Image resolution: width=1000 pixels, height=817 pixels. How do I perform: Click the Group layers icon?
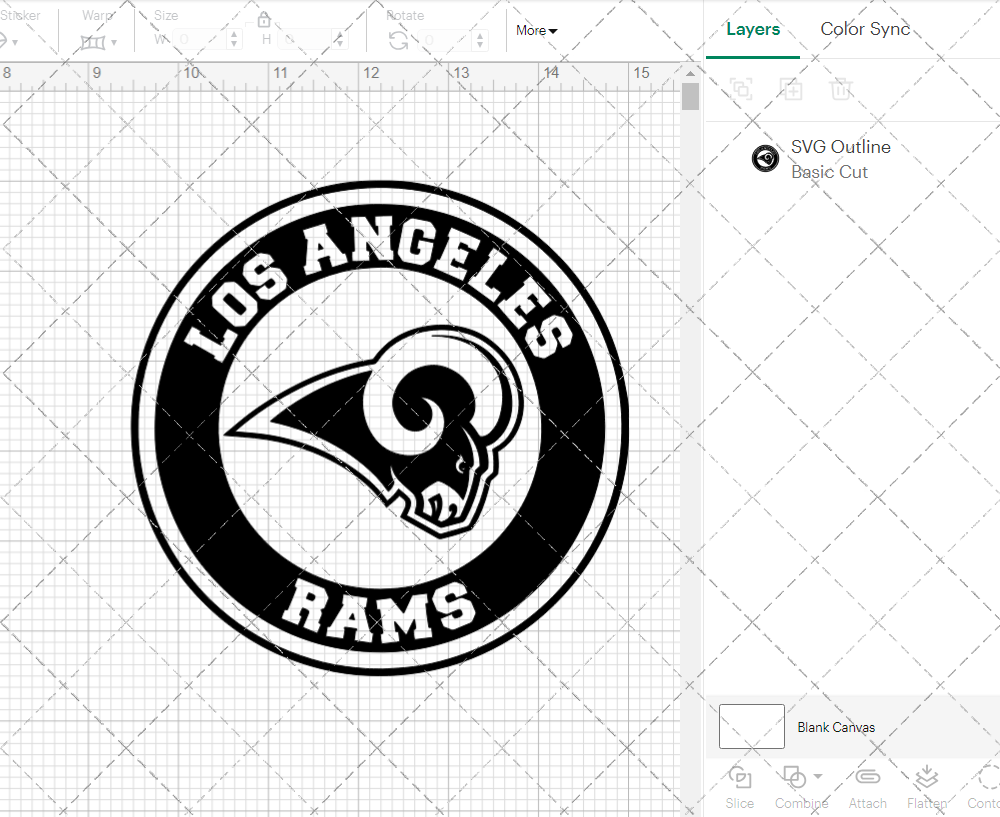[x=741, y=89]
